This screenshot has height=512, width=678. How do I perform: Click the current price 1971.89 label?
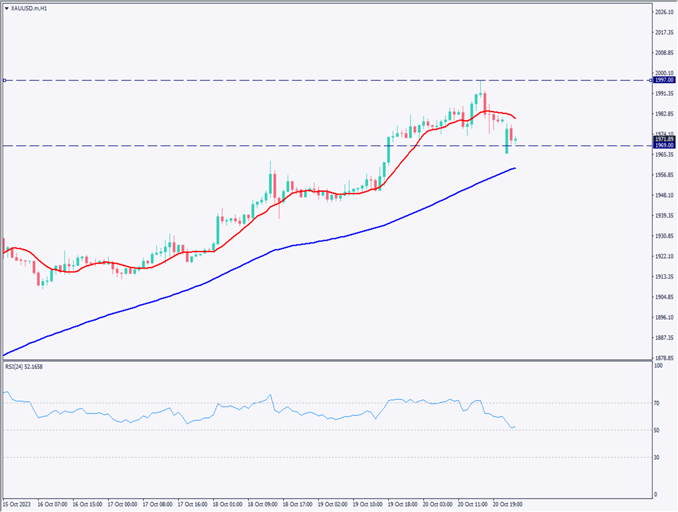click(x=663, y=139)
